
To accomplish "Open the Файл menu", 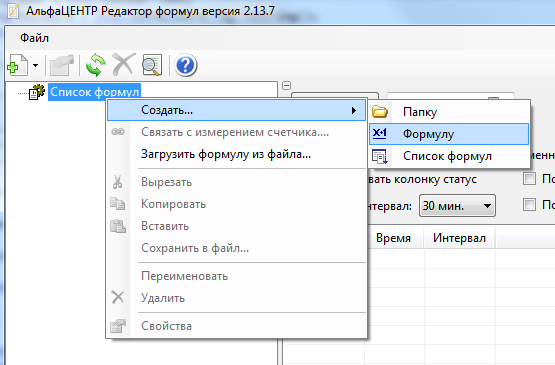I will coord(34,38).
